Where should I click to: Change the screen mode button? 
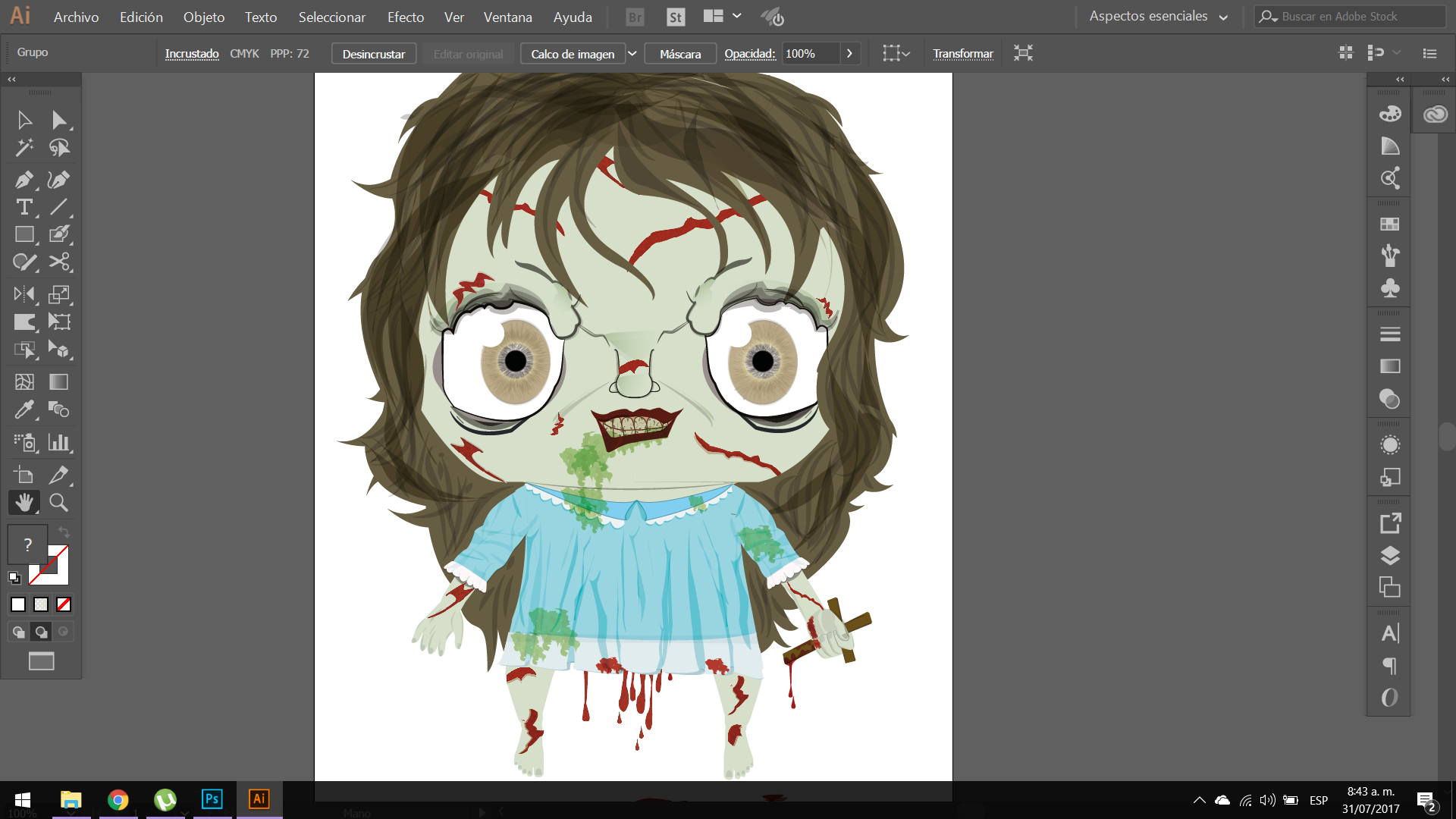[41, 661]
